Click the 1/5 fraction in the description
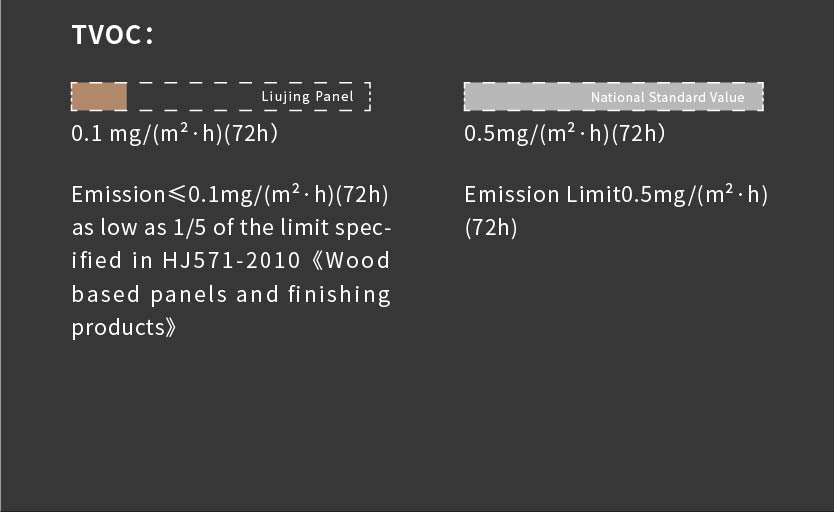Screen dimensions: 834x512 pyautogui.click(x=192, y=228)
